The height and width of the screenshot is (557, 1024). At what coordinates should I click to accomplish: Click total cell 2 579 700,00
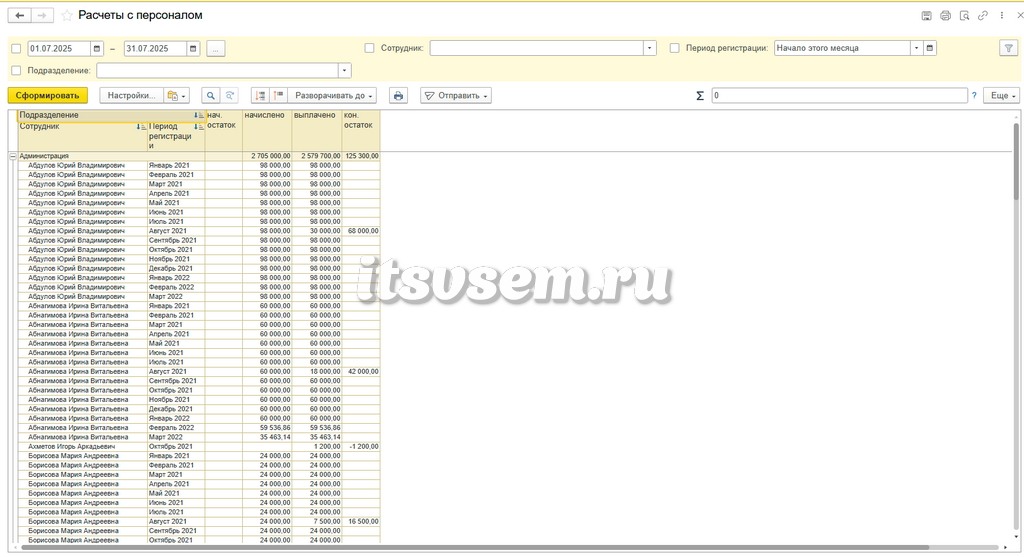tap(317, 156)
